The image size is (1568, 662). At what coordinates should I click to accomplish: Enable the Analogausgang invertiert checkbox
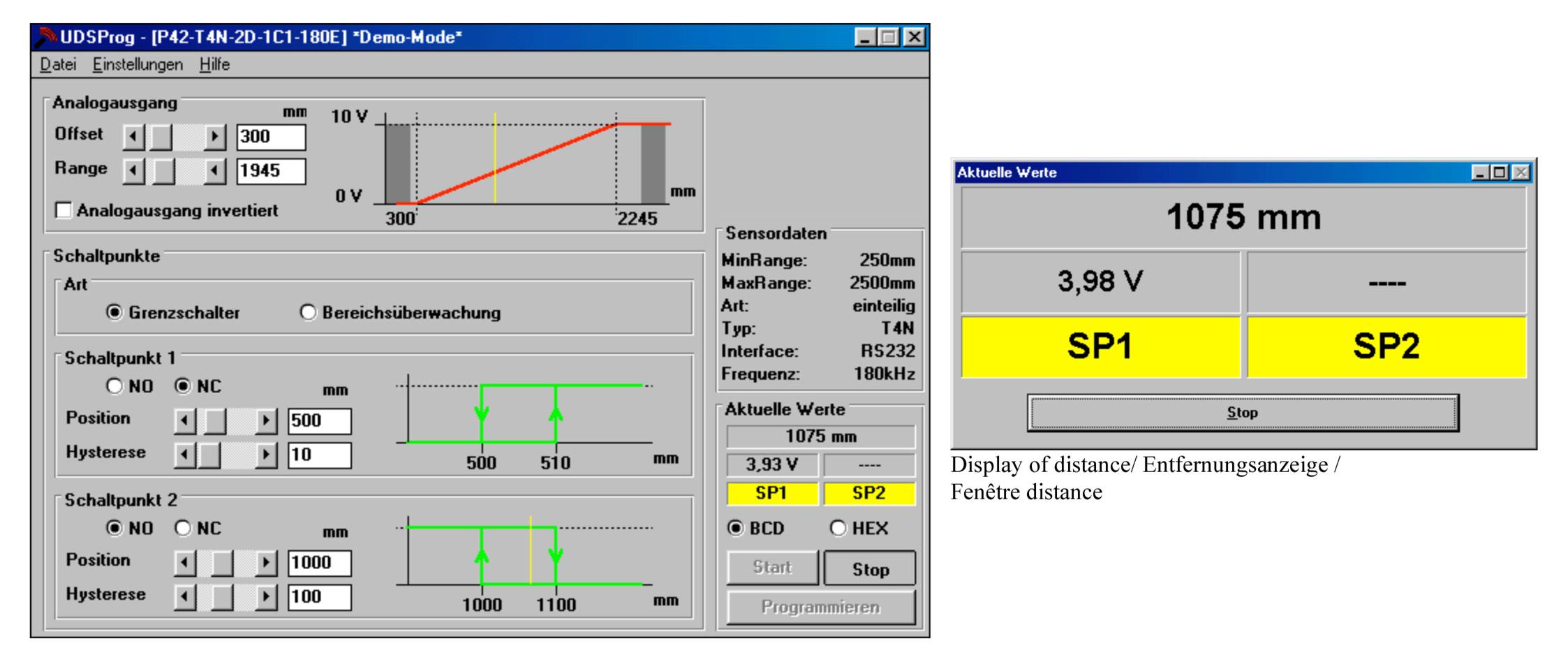click(64, 210)
